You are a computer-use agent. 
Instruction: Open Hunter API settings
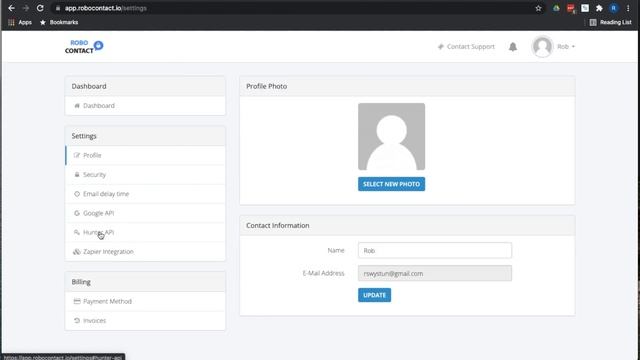[145, 232]
